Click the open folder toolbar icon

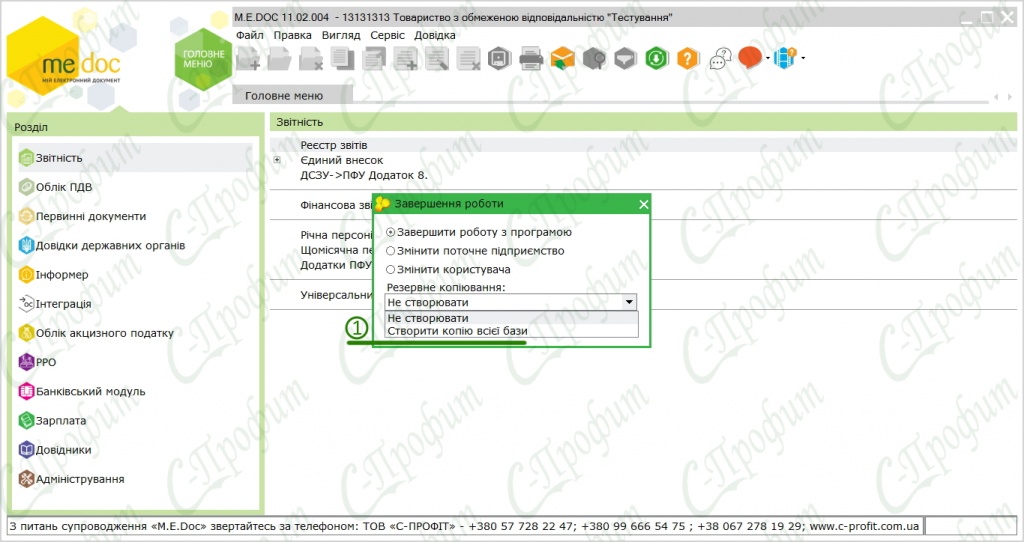[279, 59]
